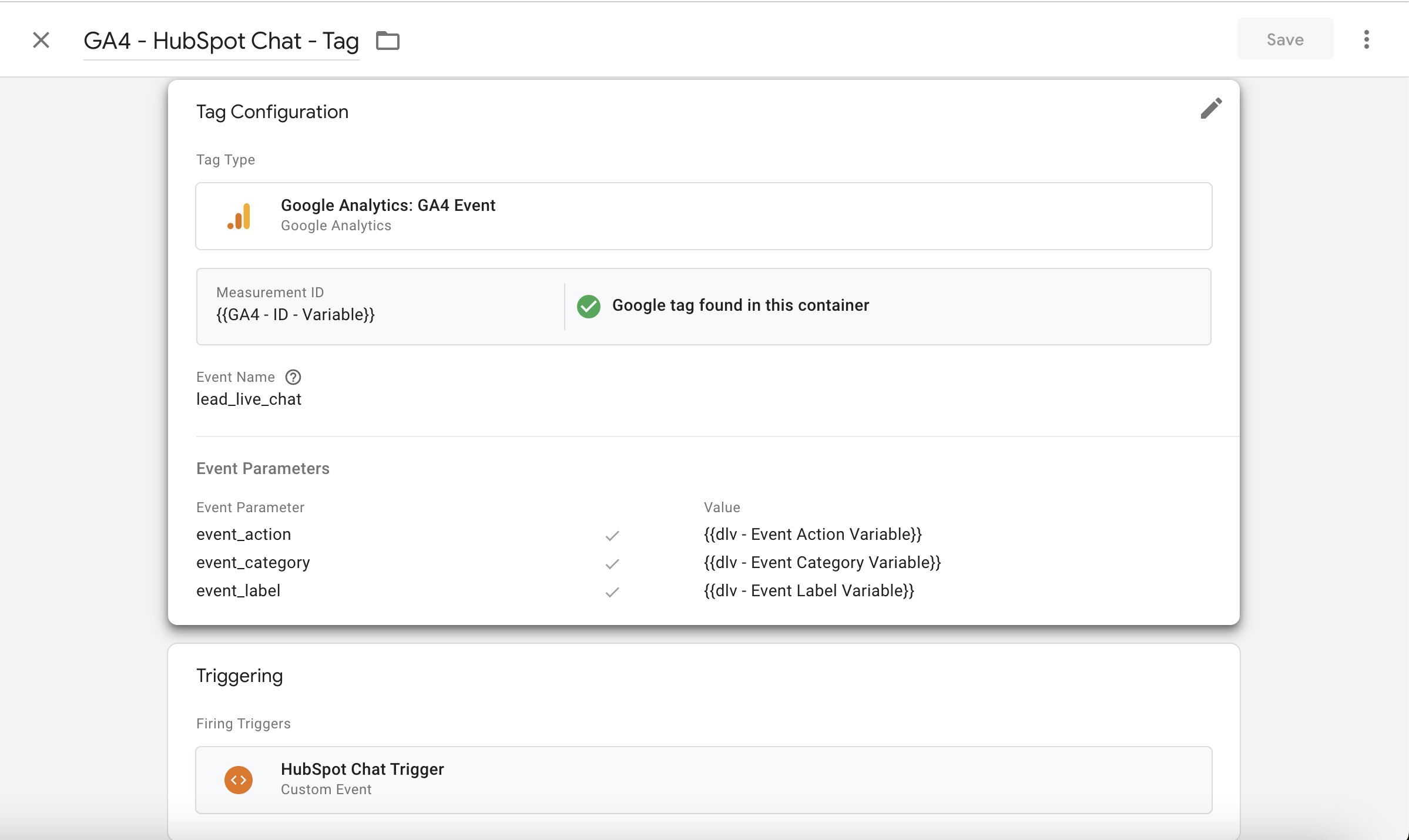Close the tag editor with X icon
The height and width of the screenshot is (840, 1409).
click(41, 40)
